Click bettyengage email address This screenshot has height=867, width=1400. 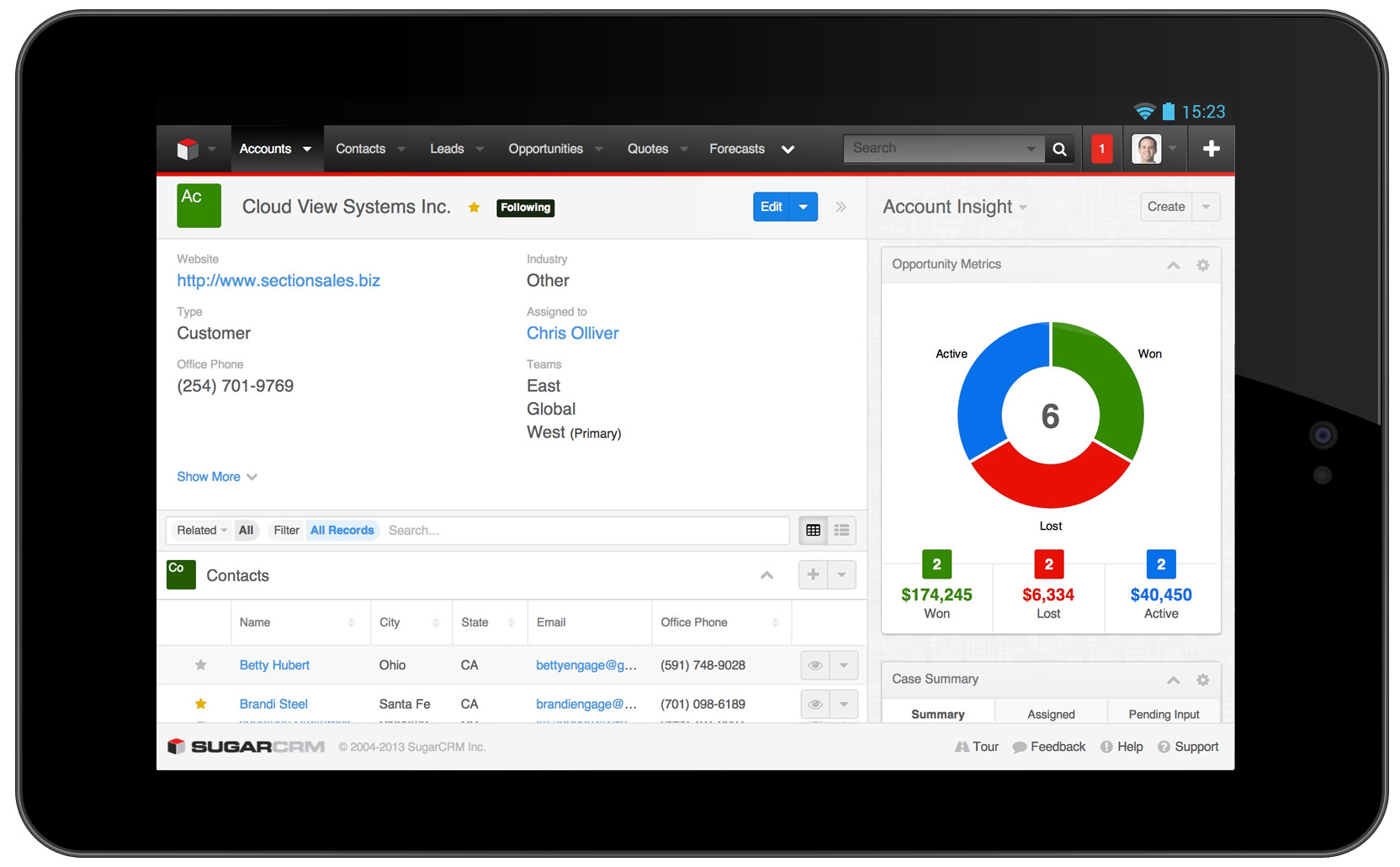(586, 665)
